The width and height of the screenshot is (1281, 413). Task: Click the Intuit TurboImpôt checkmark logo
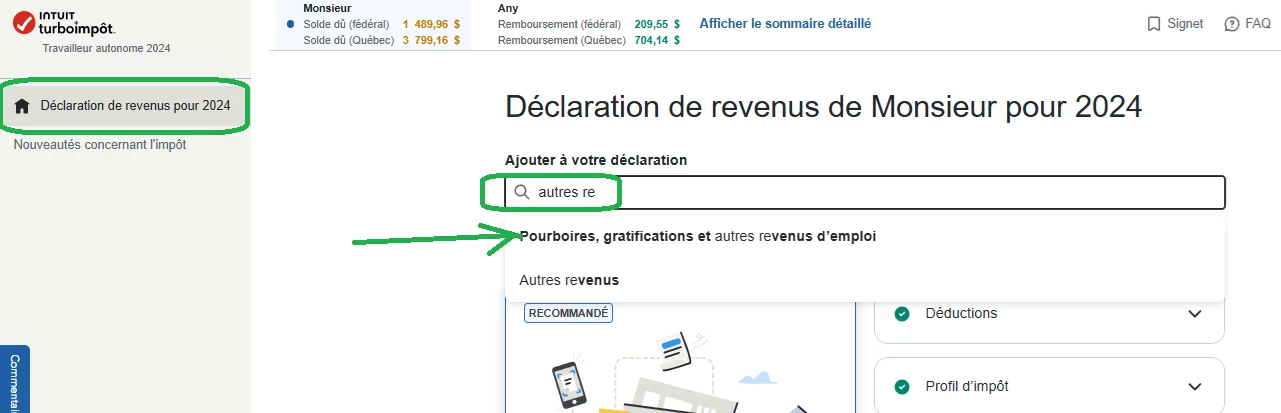coord(25,23)
